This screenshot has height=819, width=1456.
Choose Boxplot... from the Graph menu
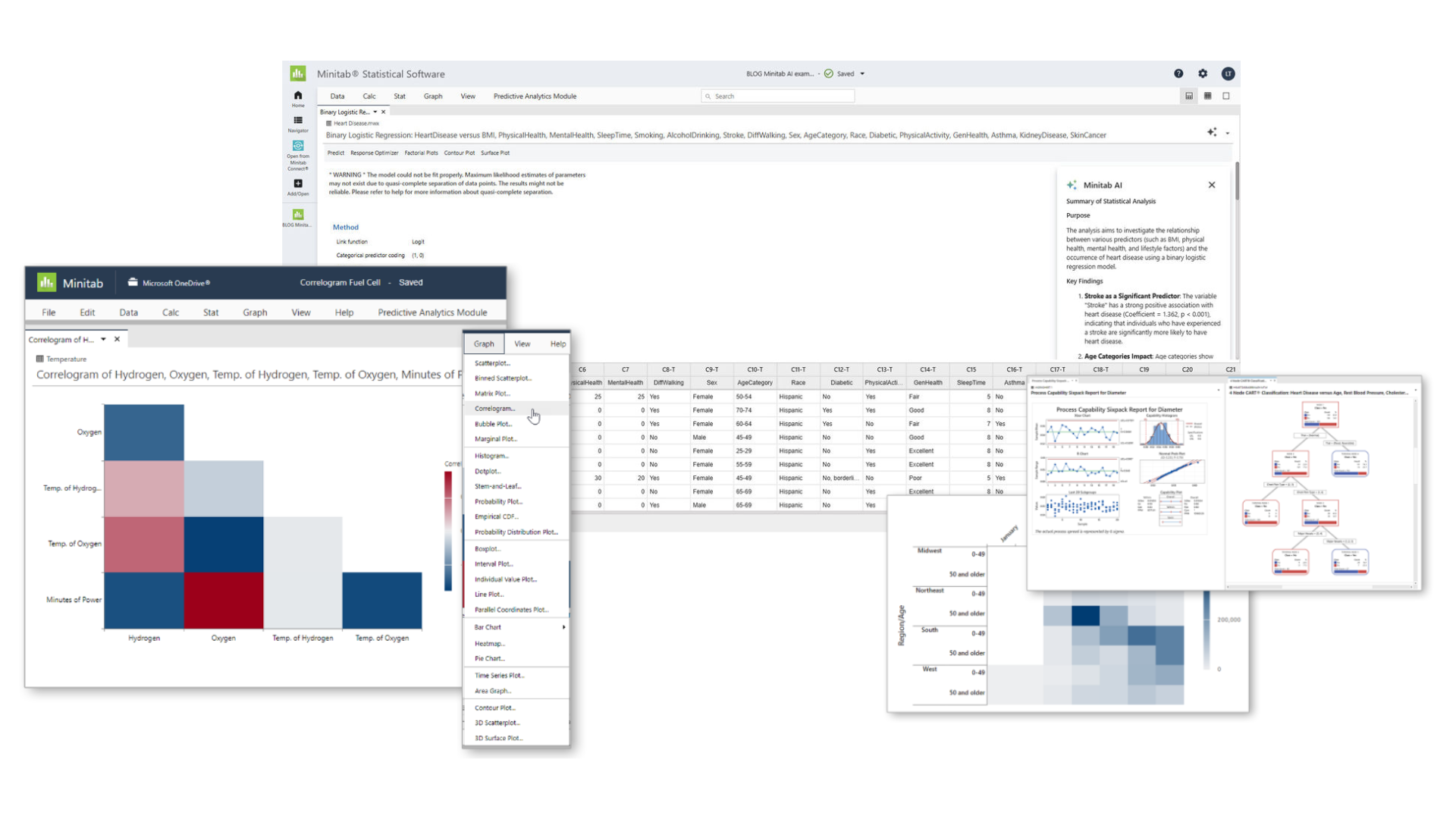pyautogui.click(x=516, y=548)
